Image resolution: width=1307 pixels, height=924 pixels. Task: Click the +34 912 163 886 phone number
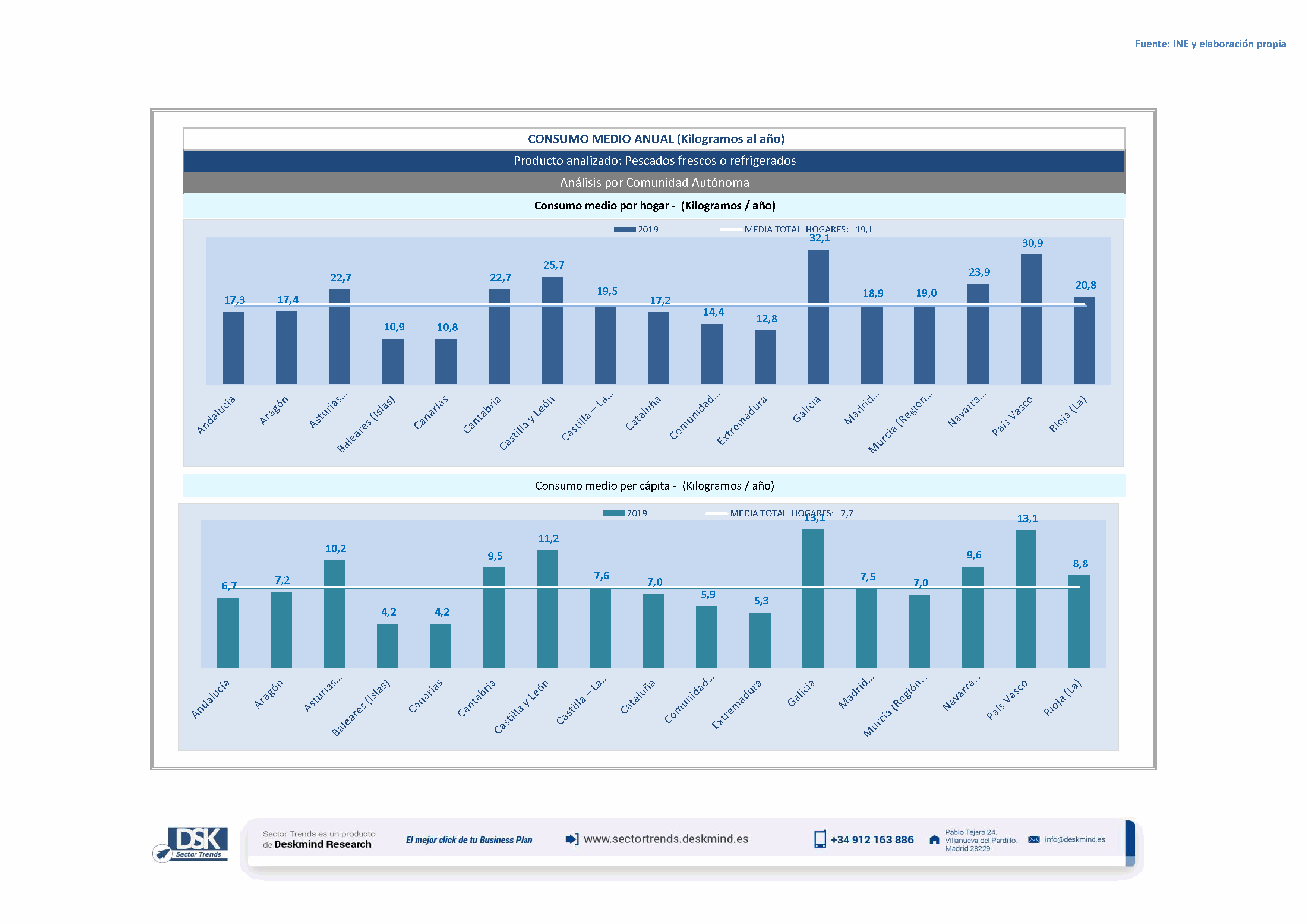(x=872, y=840)
